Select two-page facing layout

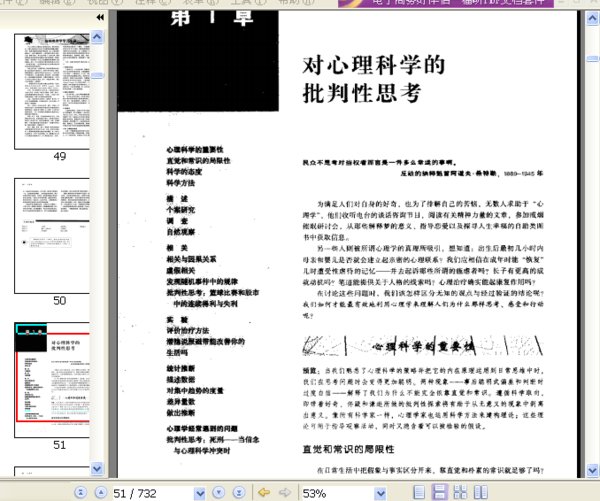[x=481, y=492]
